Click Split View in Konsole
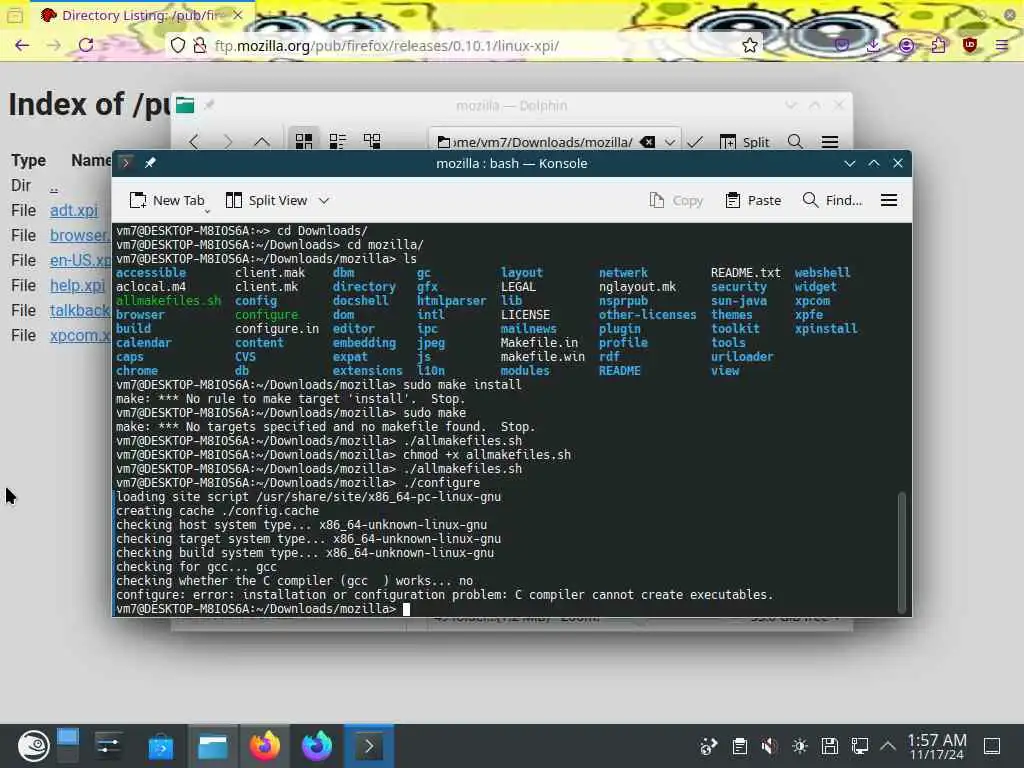The image size is (1024, 768). point(266,200)
